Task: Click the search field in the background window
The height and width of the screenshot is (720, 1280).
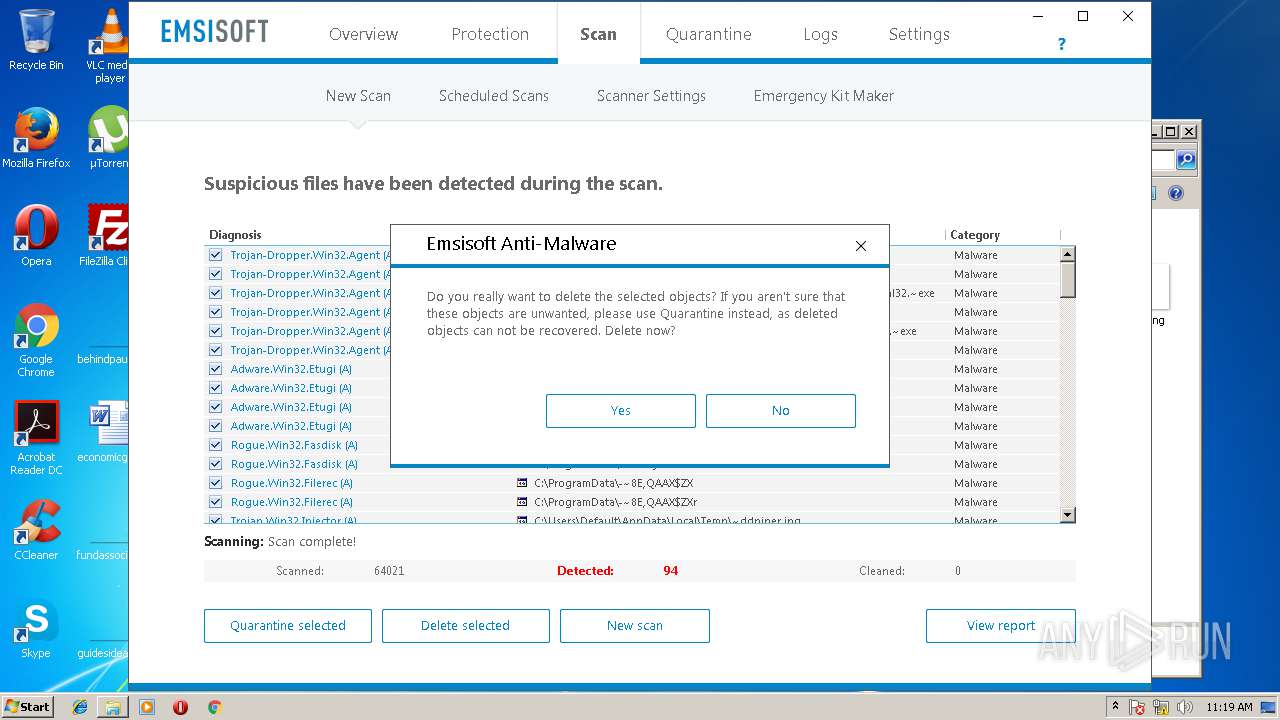Action: [x=1163, y=160]
